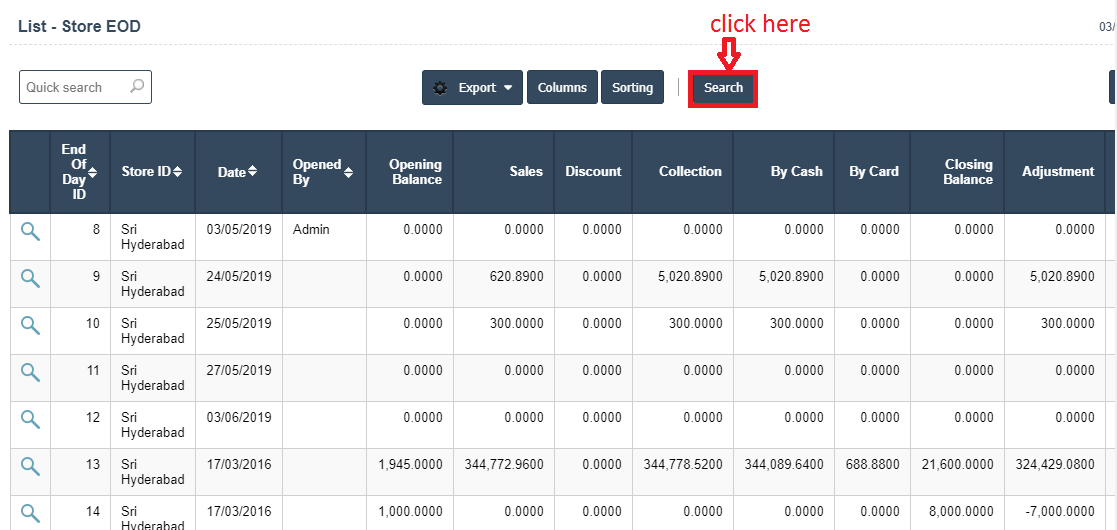Sort table by Store ID header
The image size is (1117, 530).
[151, 172]
